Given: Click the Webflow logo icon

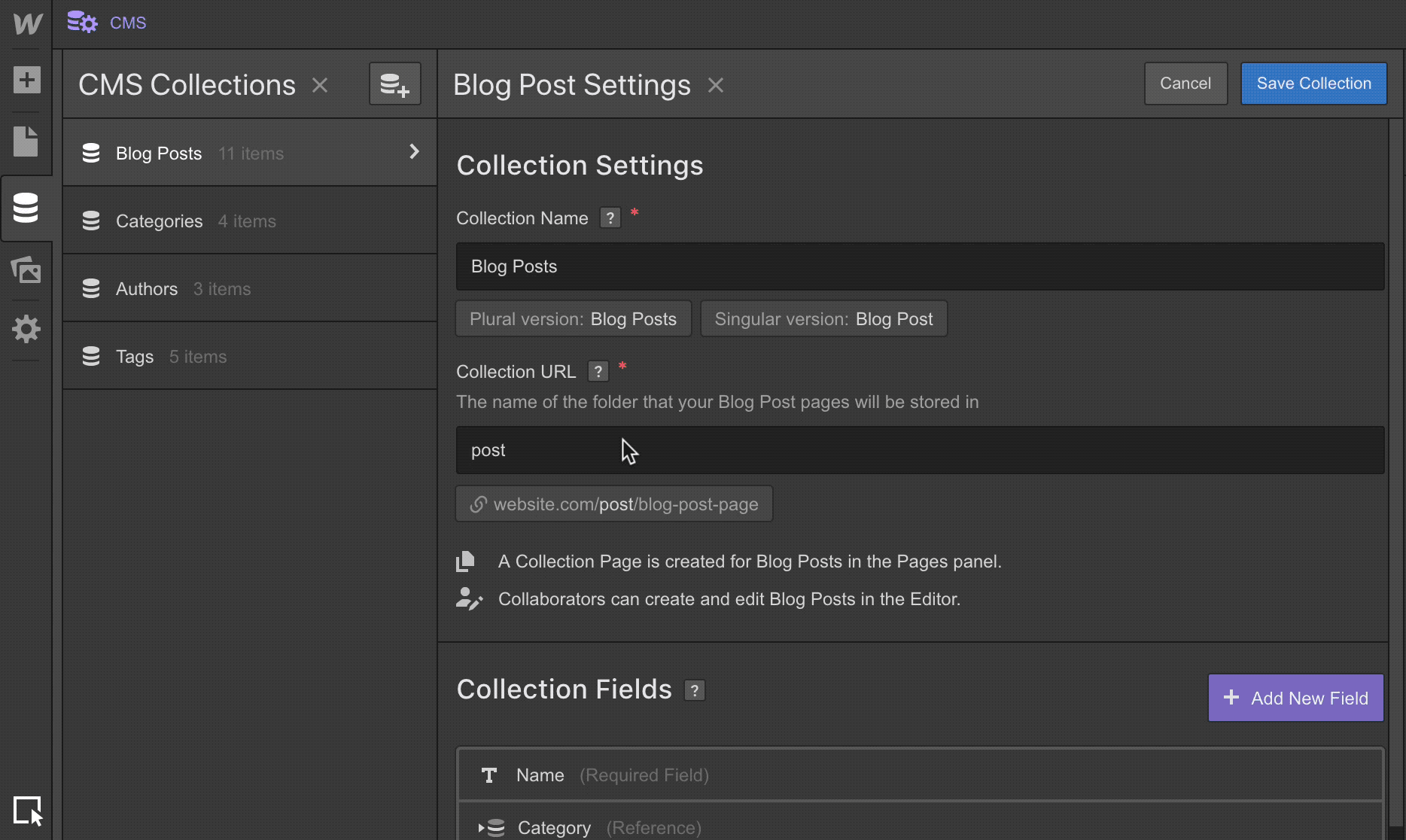Looking at the screenshot, I should (x=27, y=23).
